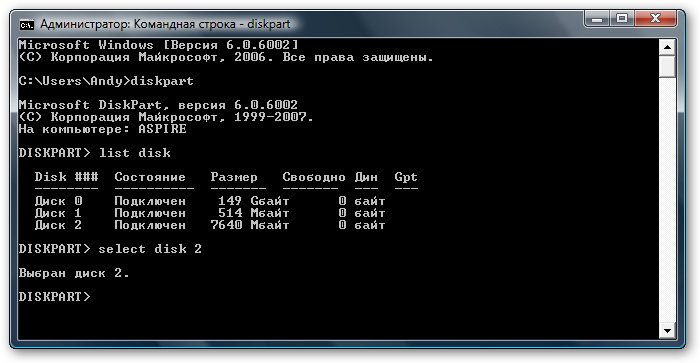Click the 'На компьютере: ASPIRE' line
Screen dimensions: 700x363
103,129
